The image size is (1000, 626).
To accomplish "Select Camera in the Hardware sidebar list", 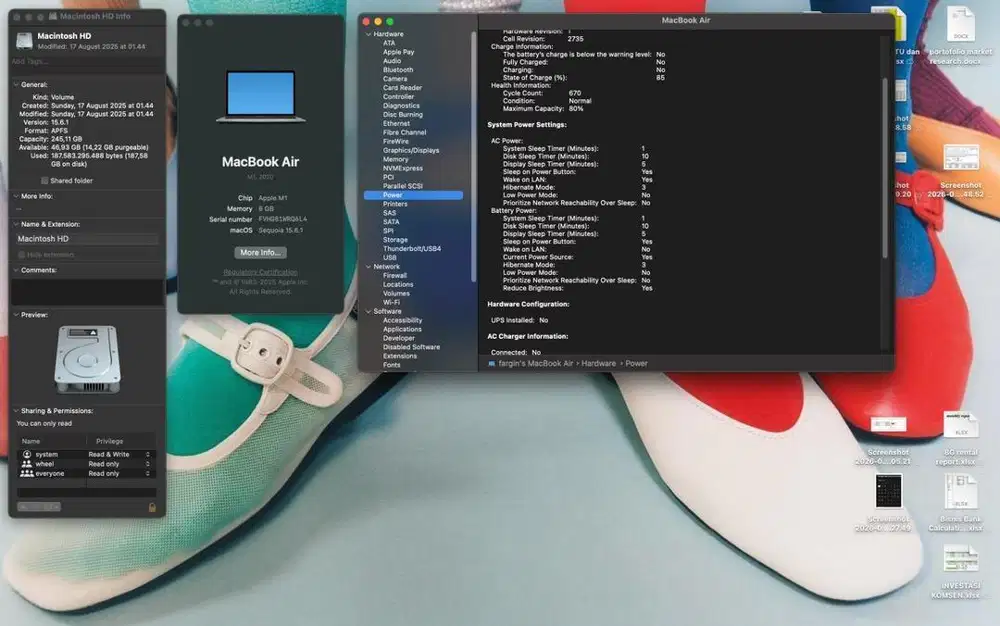I will pyautogui.click(x=395, y=78).
